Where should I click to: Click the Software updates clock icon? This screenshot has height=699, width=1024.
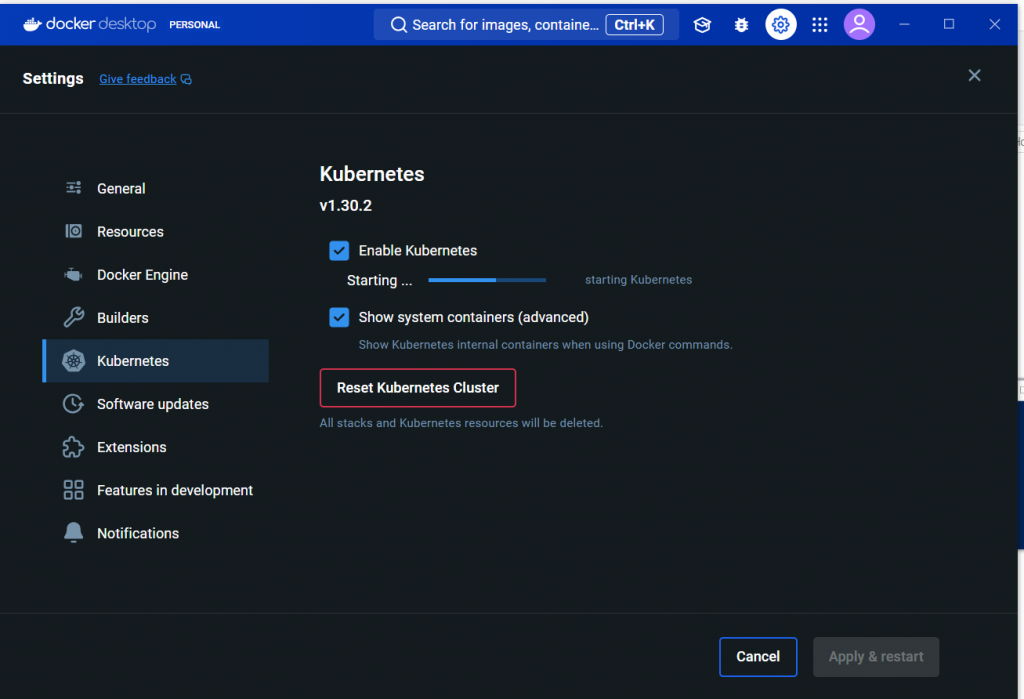(73, 404)
